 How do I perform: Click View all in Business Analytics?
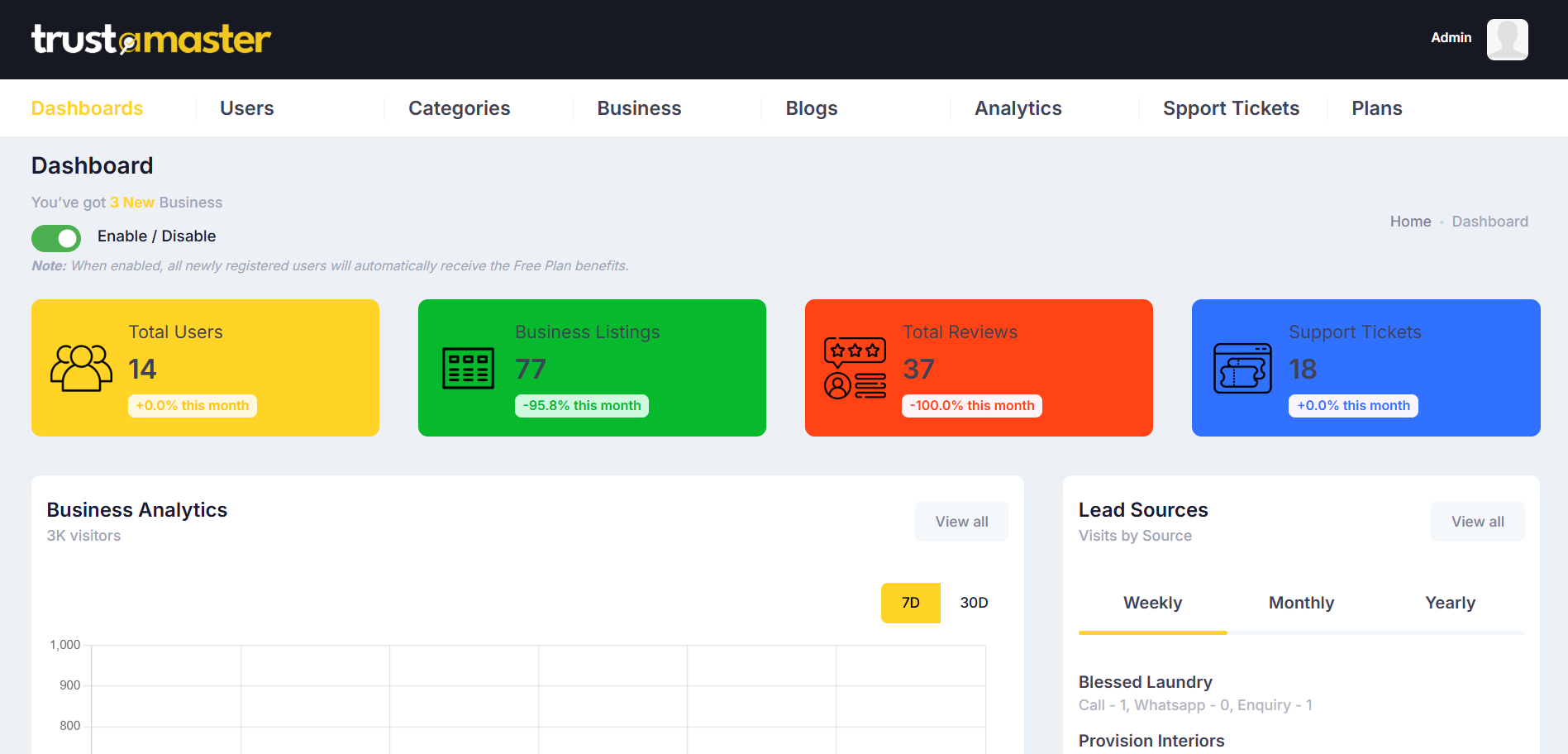pos(961,522)
